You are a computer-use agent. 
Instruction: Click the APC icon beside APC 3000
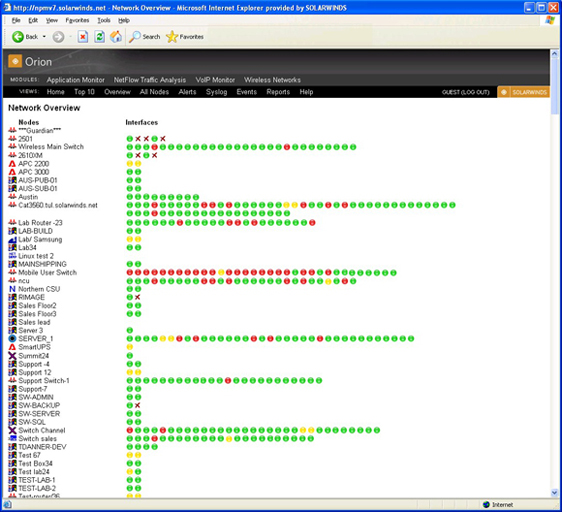click(12, 172)
